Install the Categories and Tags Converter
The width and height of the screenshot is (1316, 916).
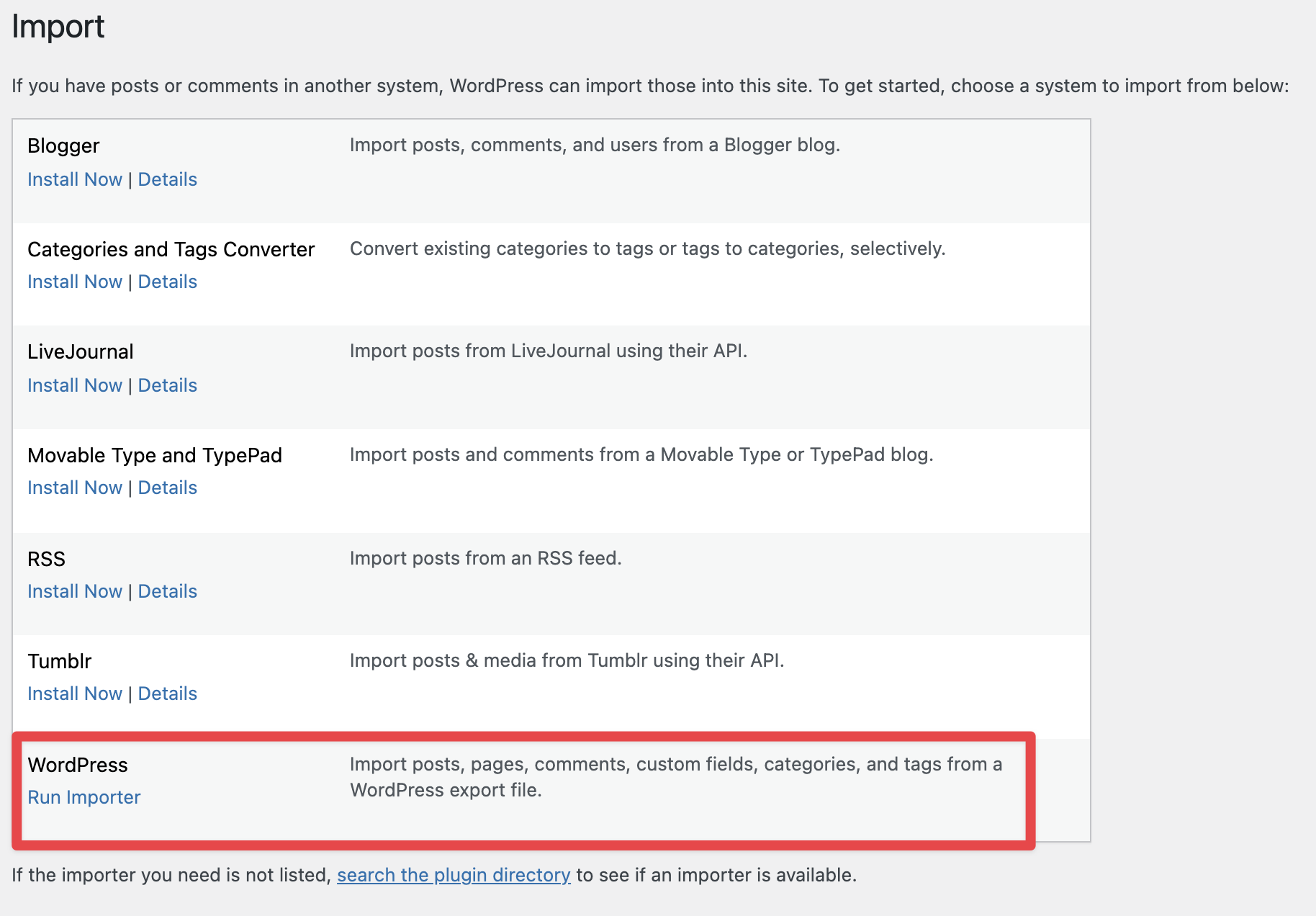coord(74,282)
